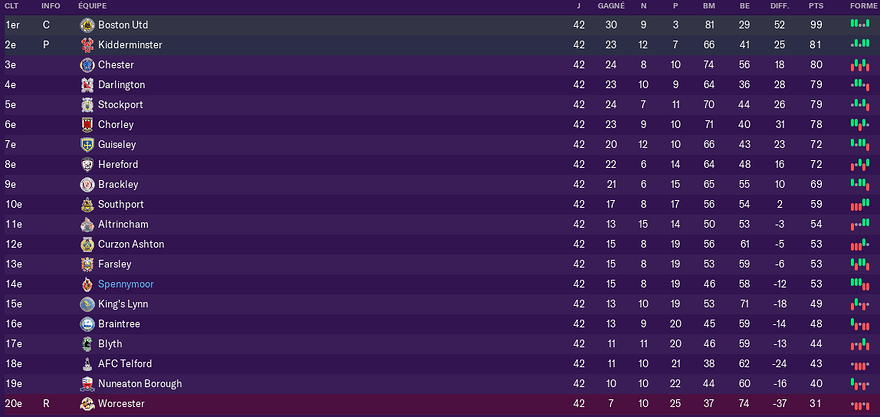The height and width of the screenshot is (417, 880).
Task: Click the Darlington team badge
Action: (87, 85)
